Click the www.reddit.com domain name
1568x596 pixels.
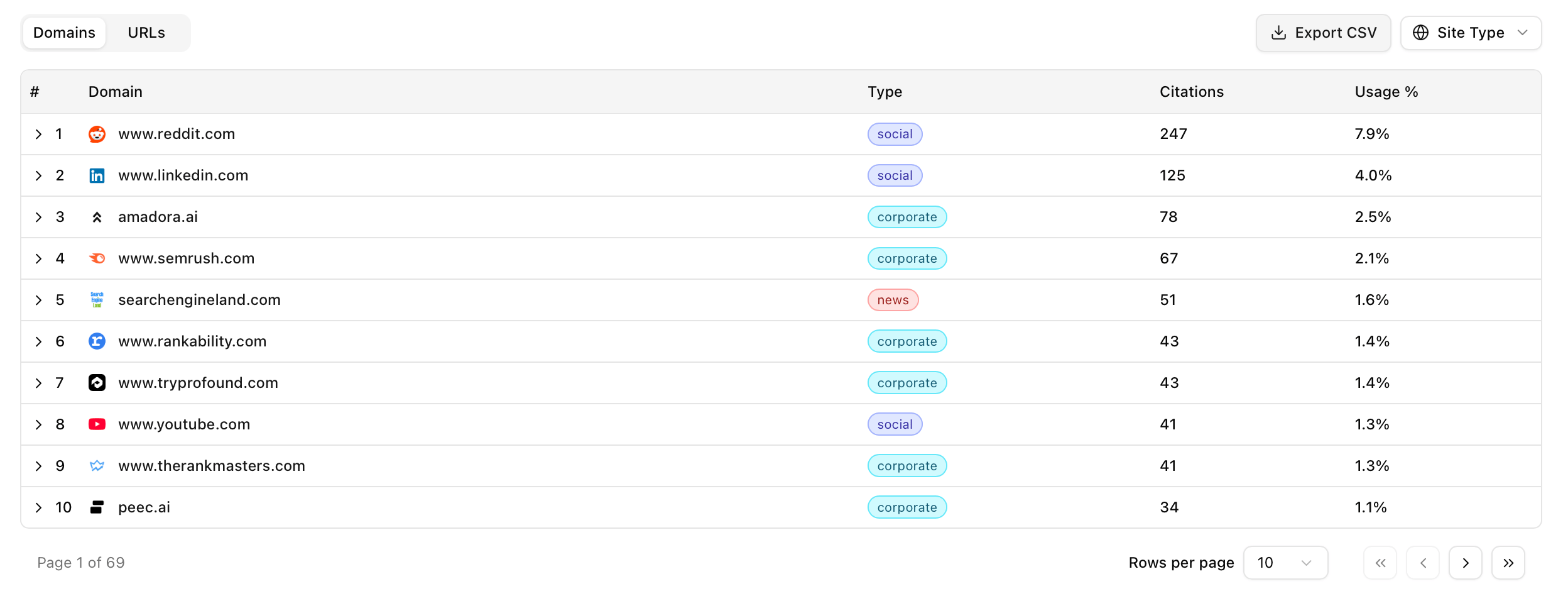[x=177, y=134]
